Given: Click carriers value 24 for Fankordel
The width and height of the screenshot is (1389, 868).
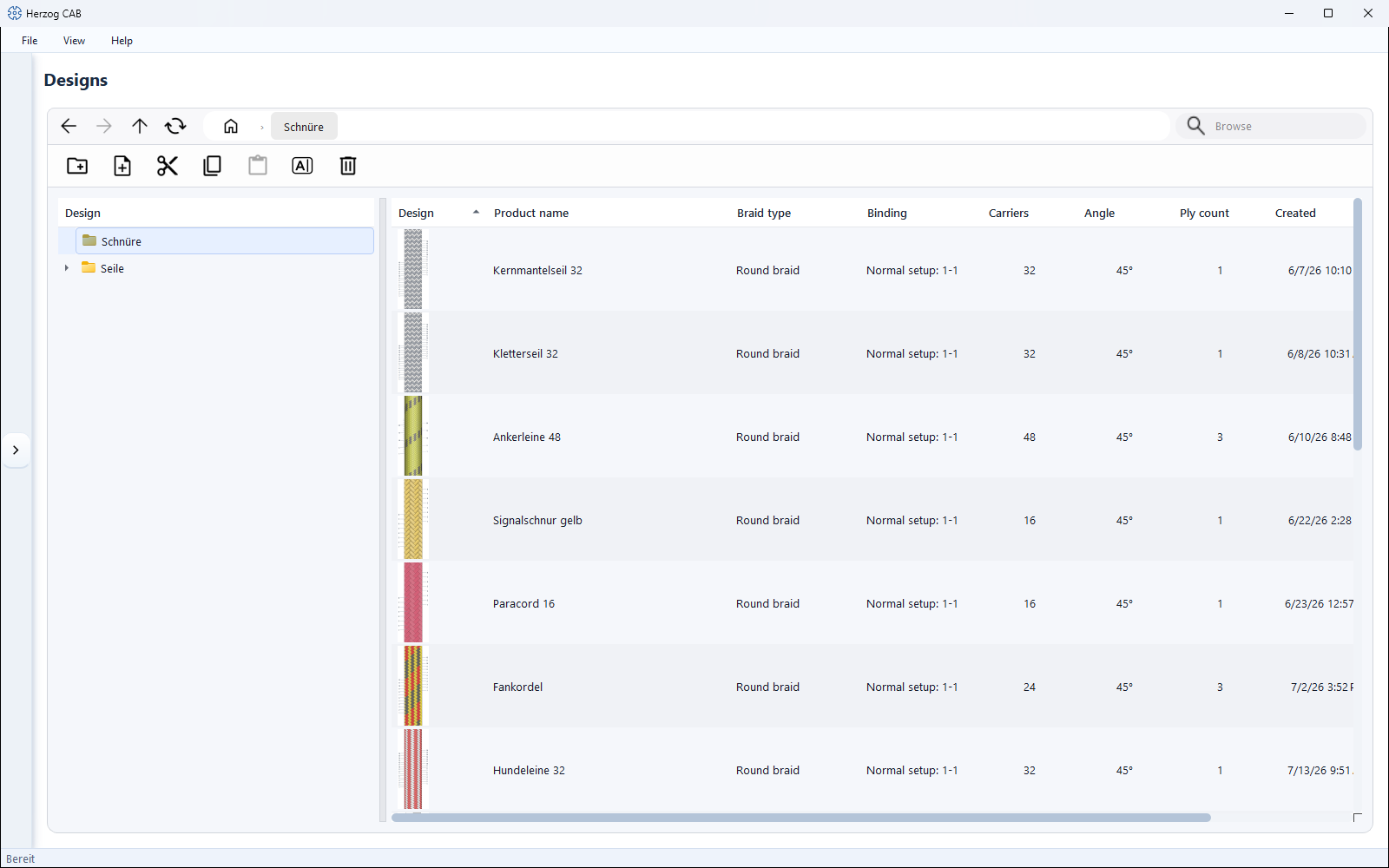Looking at the screenshot, I should click(x=1030, y=687).
